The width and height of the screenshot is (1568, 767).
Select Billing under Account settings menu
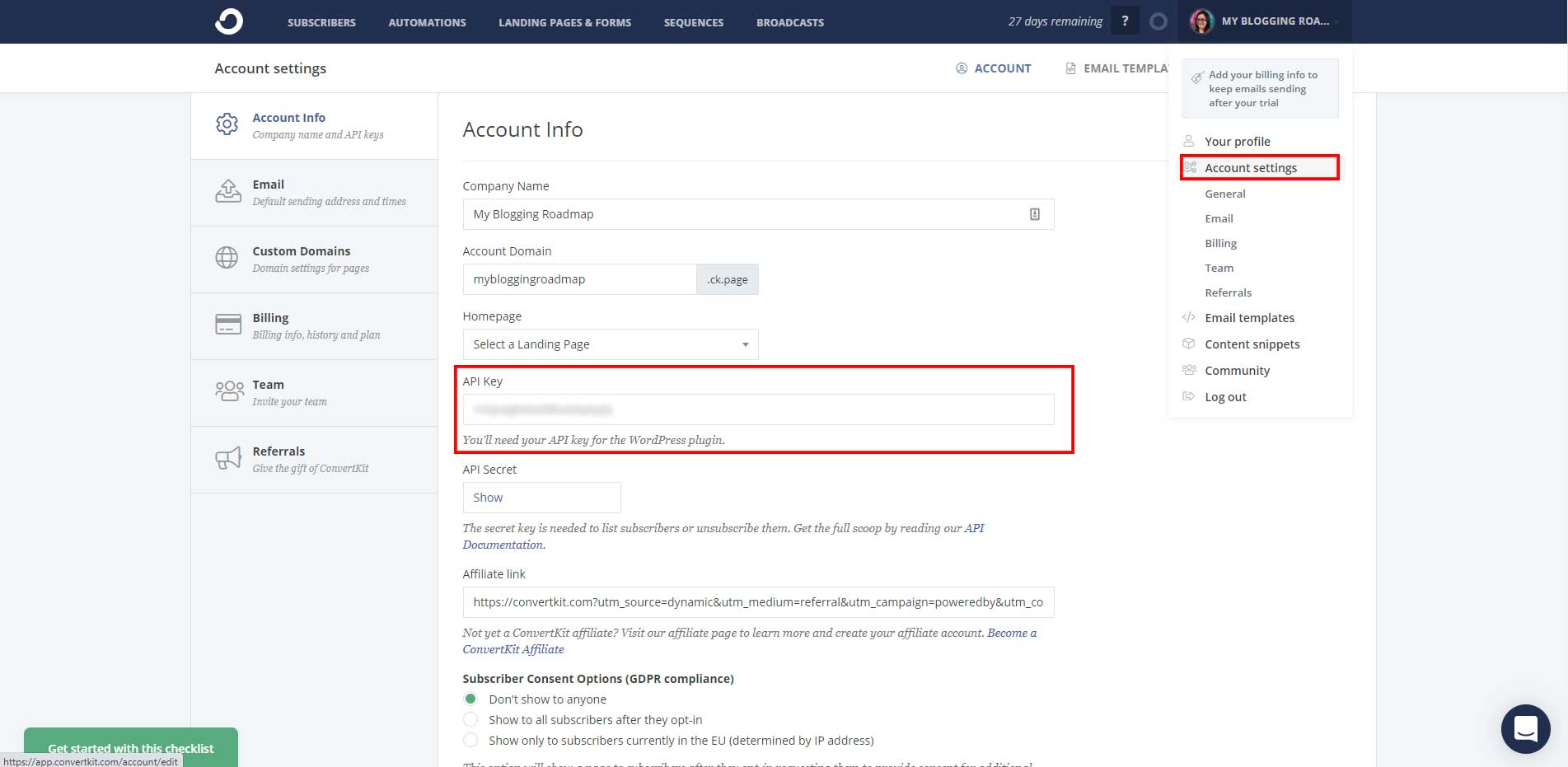[1221, 243]
